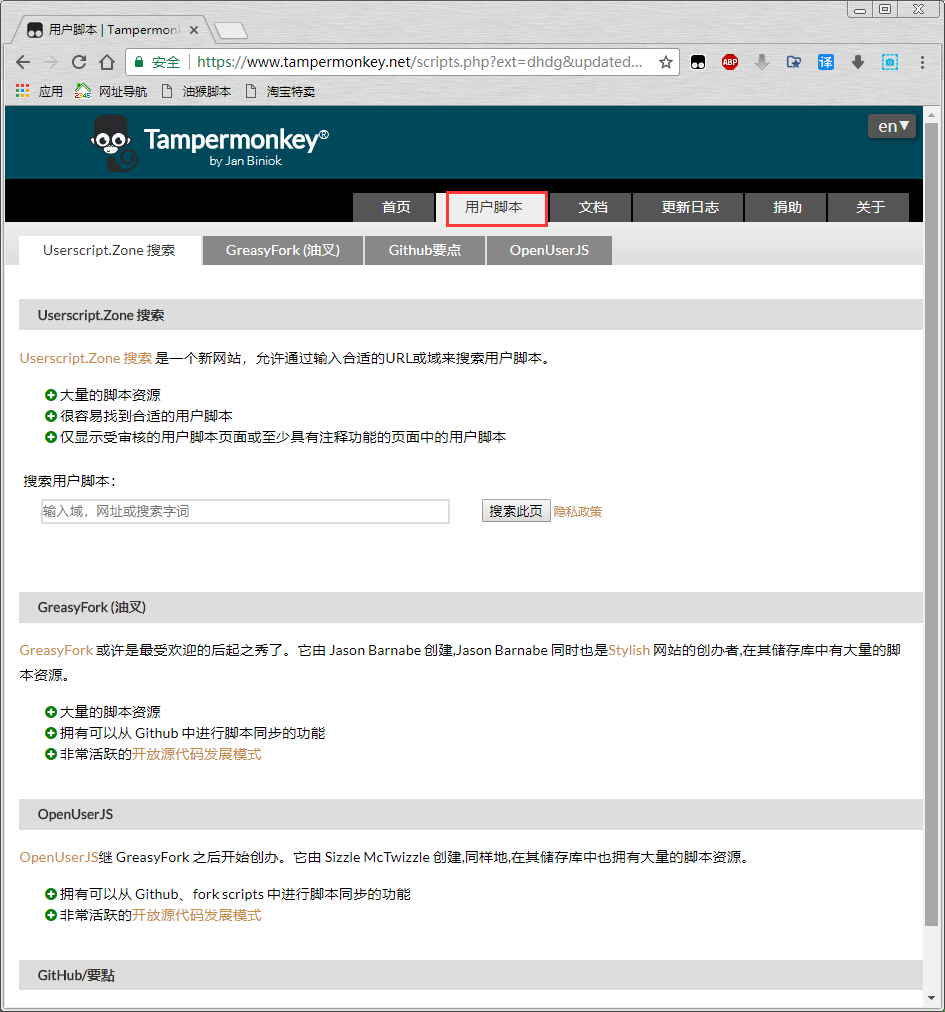The width and height of the screenshot is (945, 1012).
Task: Open the en language dropdown
Action: pos(891,126)
